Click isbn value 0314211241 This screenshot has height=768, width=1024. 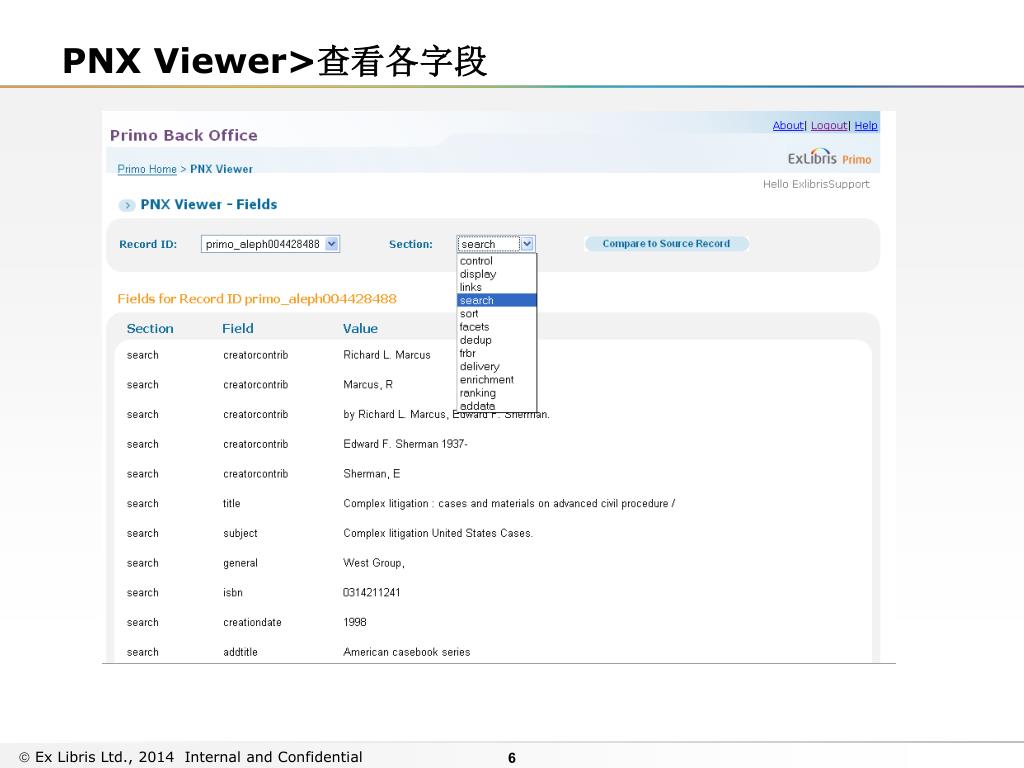(x=372, y=592)
